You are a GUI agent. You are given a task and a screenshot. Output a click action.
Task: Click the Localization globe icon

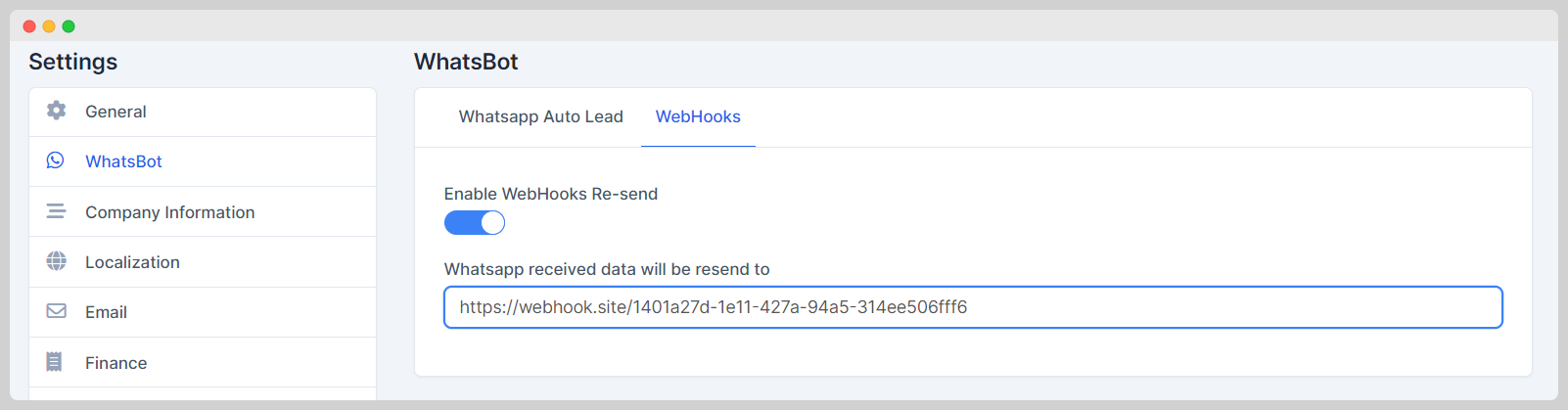(x=57, y=261)
